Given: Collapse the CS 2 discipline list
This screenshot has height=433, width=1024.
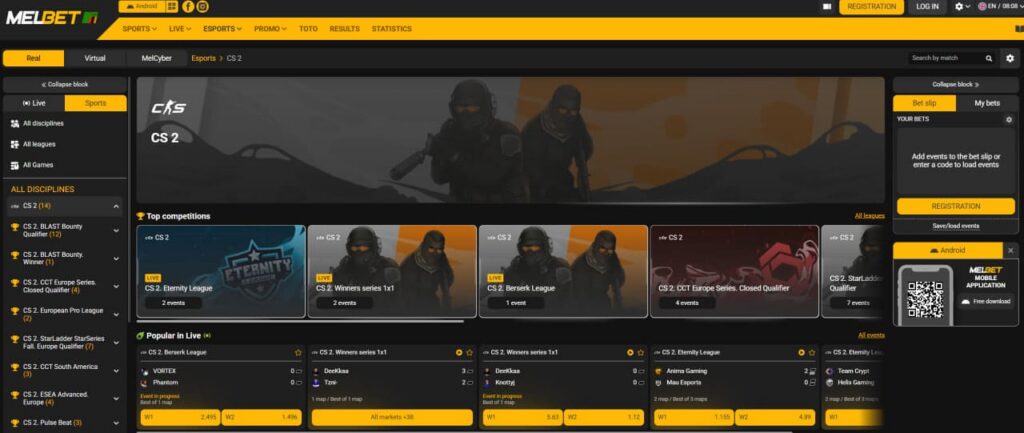Looking at the screenshot, I should coord(116,206).
